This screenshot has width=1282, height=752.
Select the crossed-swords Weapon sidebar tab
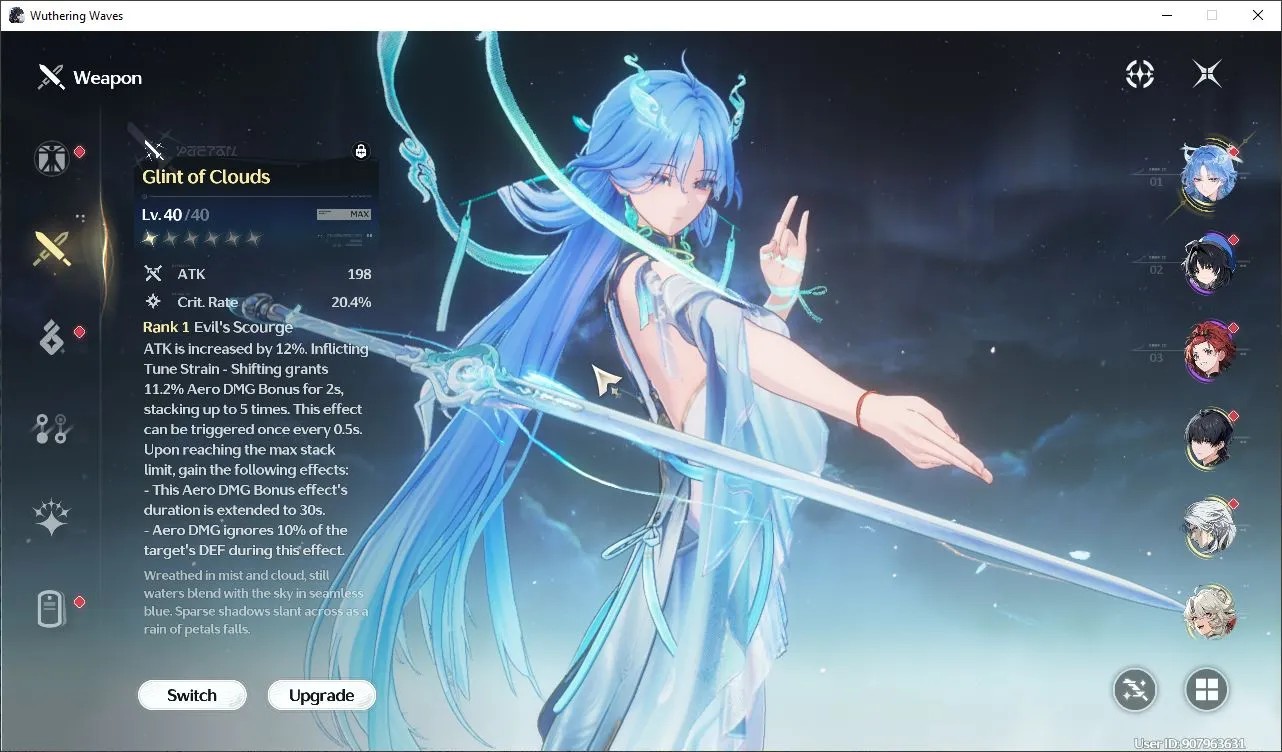pos(52,248)
